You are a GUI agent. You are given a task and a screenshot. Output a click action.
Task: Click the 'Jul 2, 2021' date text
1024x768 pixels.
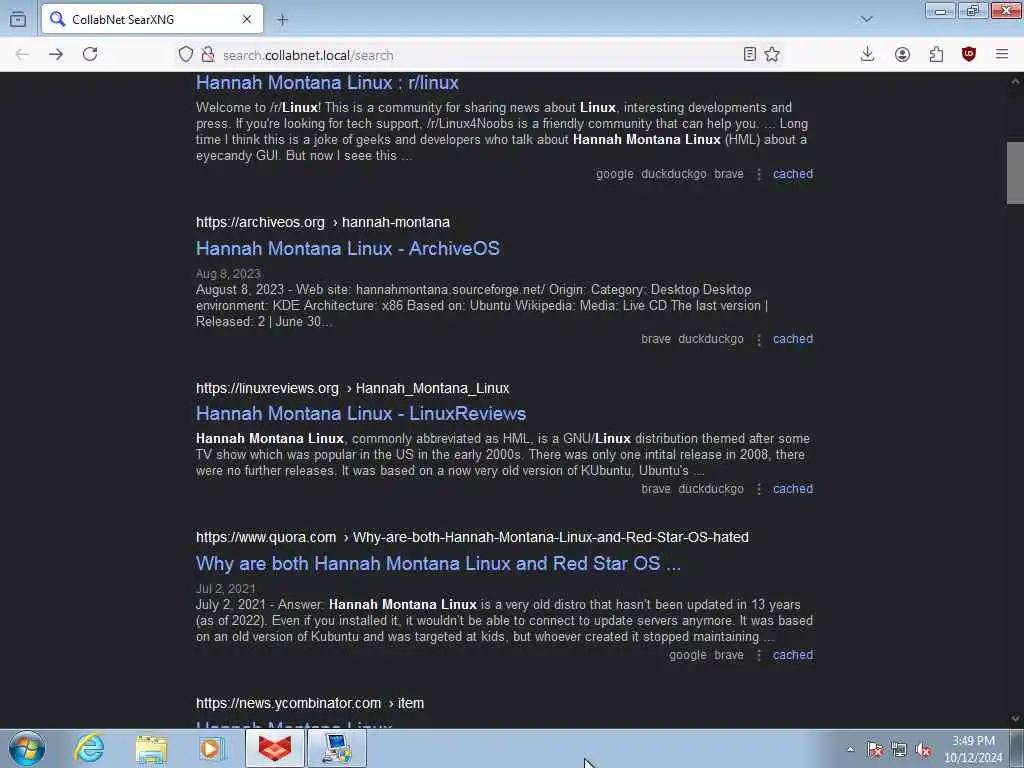click(x=225, y=589)
